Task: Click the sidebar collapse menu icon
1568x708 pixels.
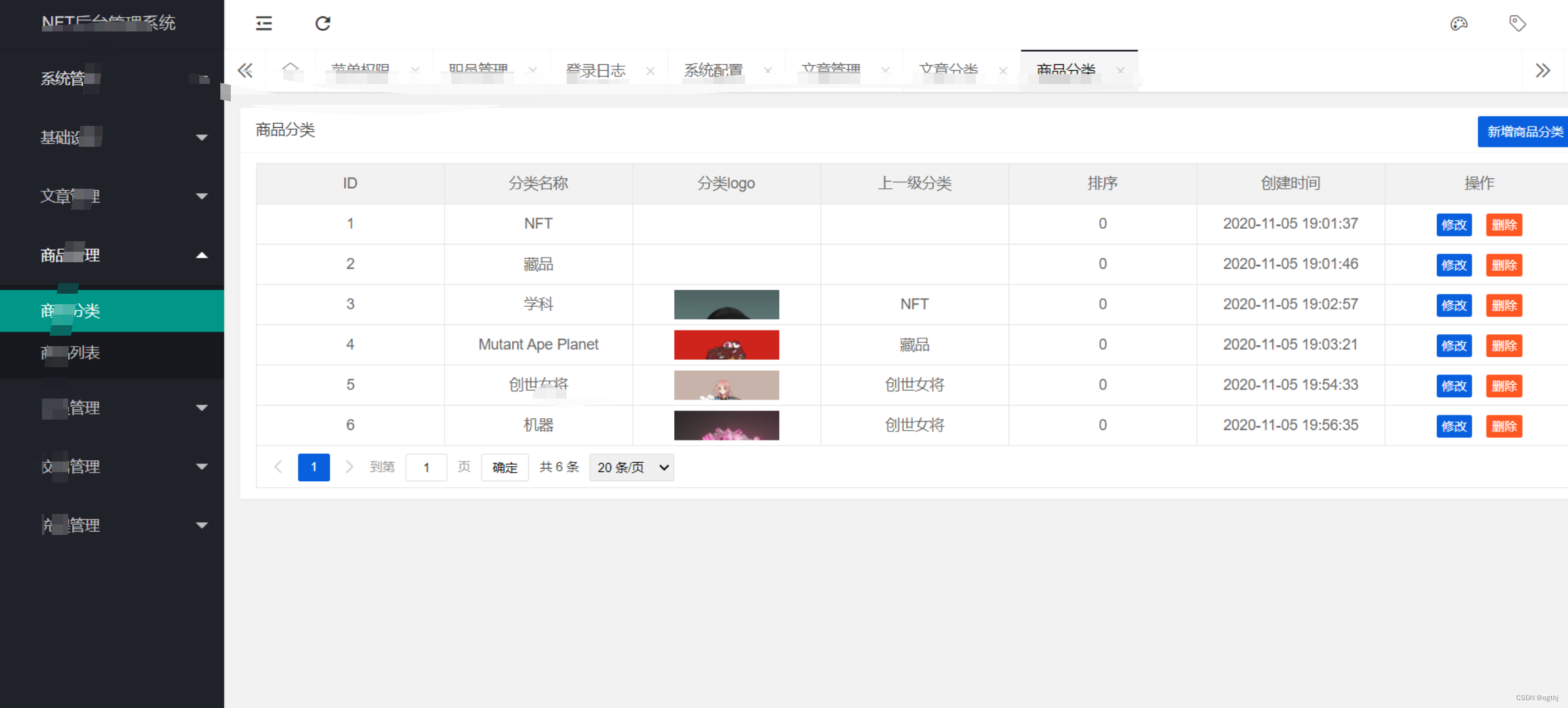Action: click(264, 24)
